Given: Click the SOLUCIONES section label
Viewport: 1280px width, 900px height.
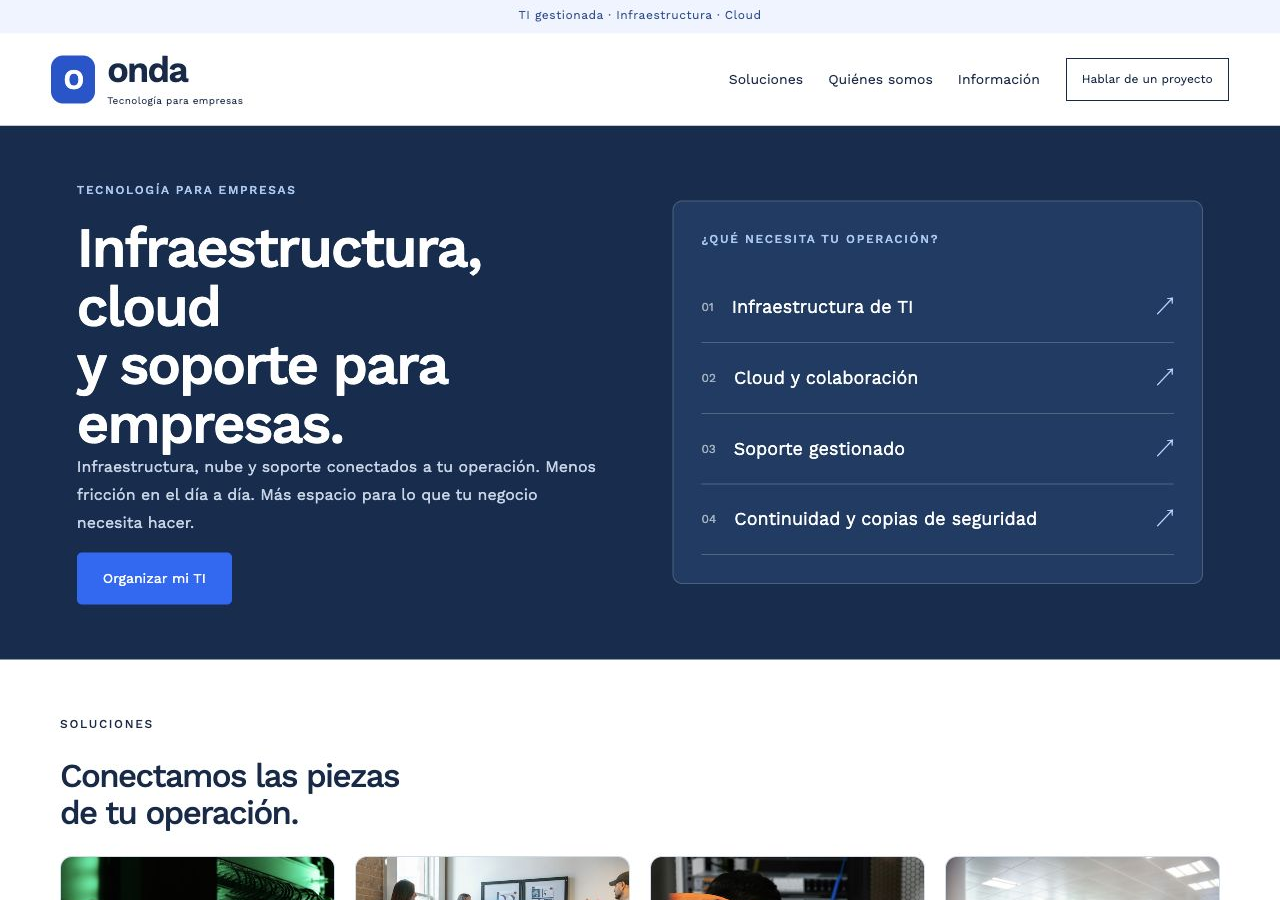Looking at the screenshot, I should click(x=107, y=724).
